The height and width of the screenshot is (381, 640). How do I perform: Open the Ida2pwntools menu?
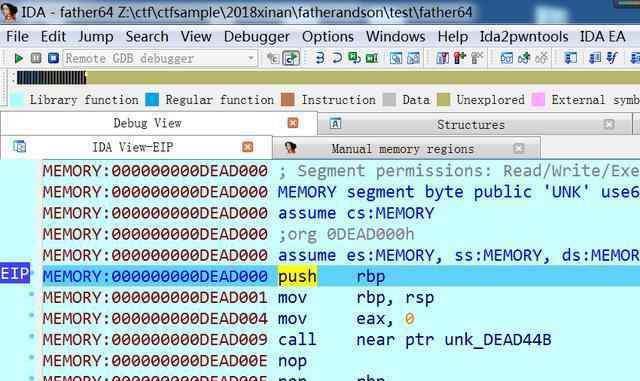tap(524, 36)
